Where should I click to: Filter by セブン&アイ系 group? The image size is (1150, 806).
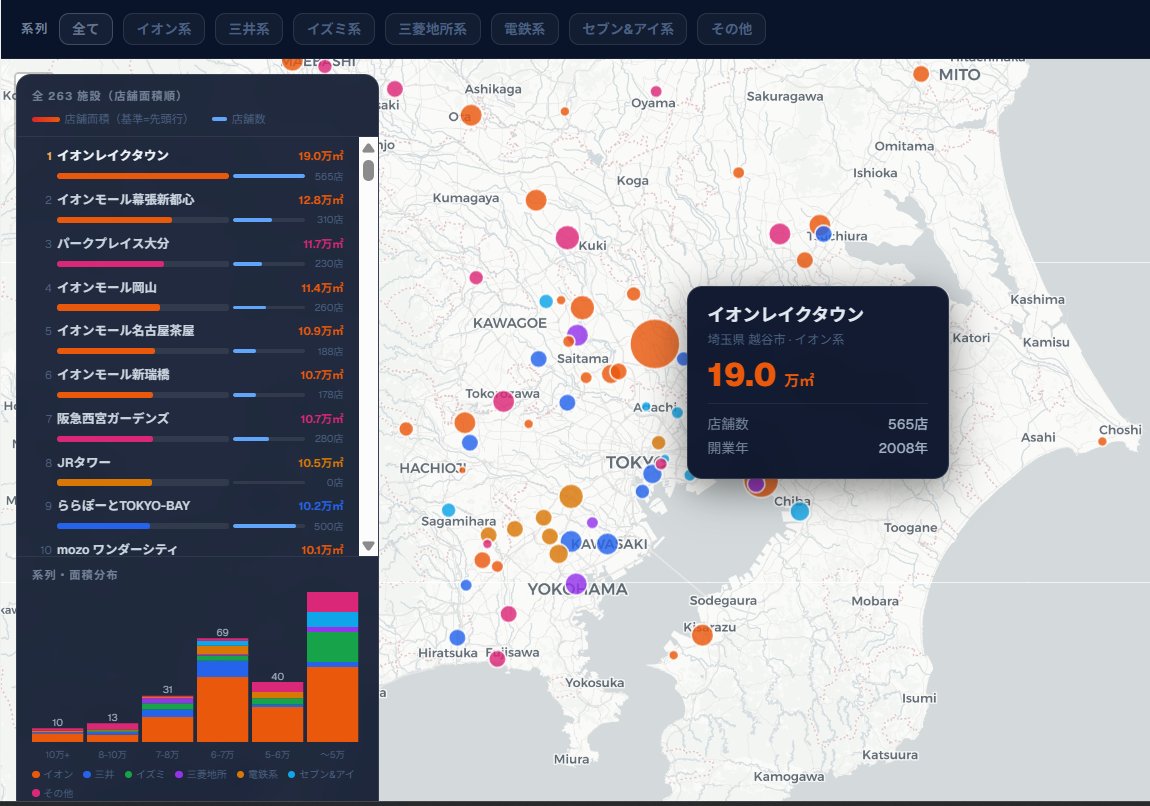point(628,29)
